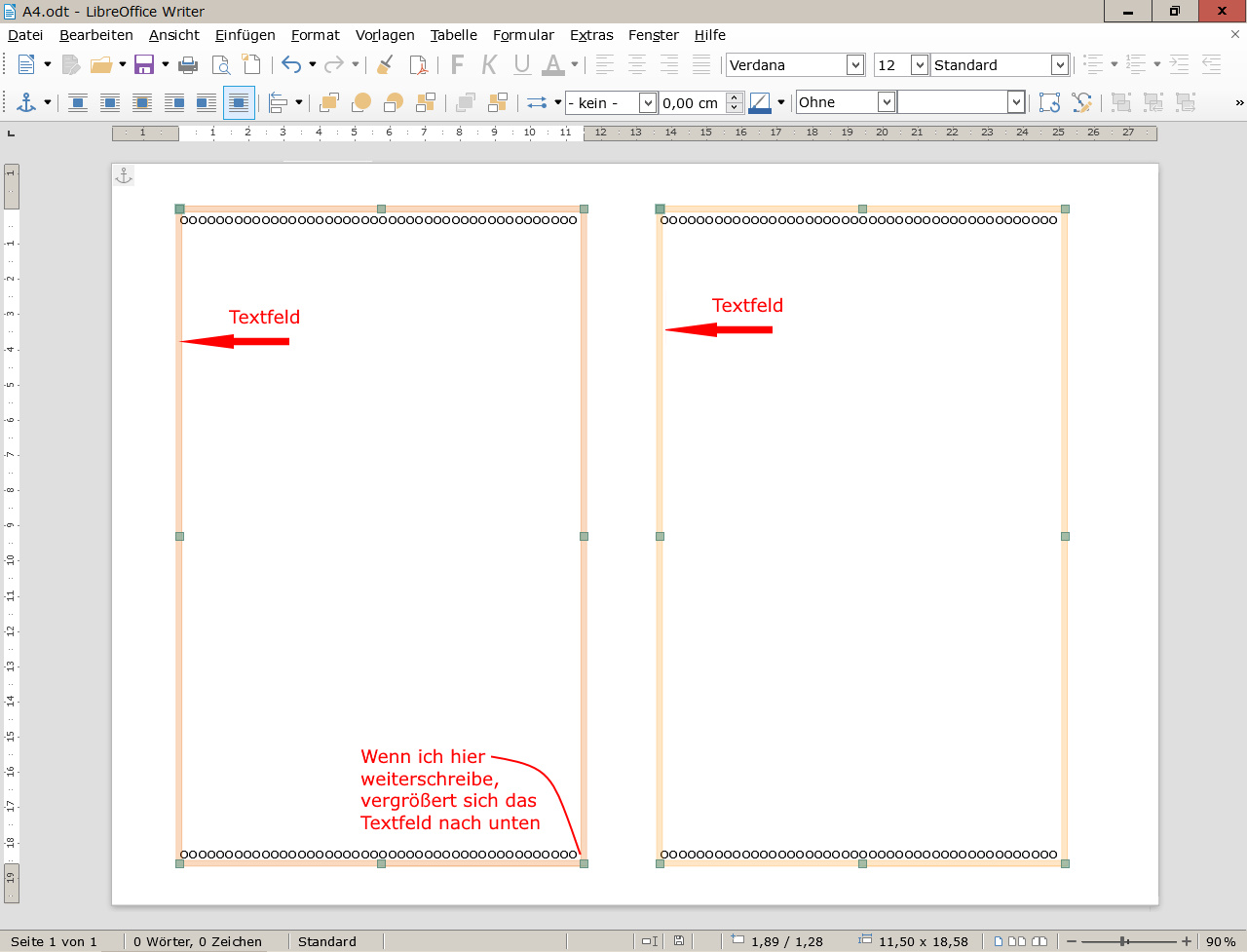This screenshot has width=1247, height=952.
Task: Click the anchor icon in the toolbar
Action: [x=27, y=102]
